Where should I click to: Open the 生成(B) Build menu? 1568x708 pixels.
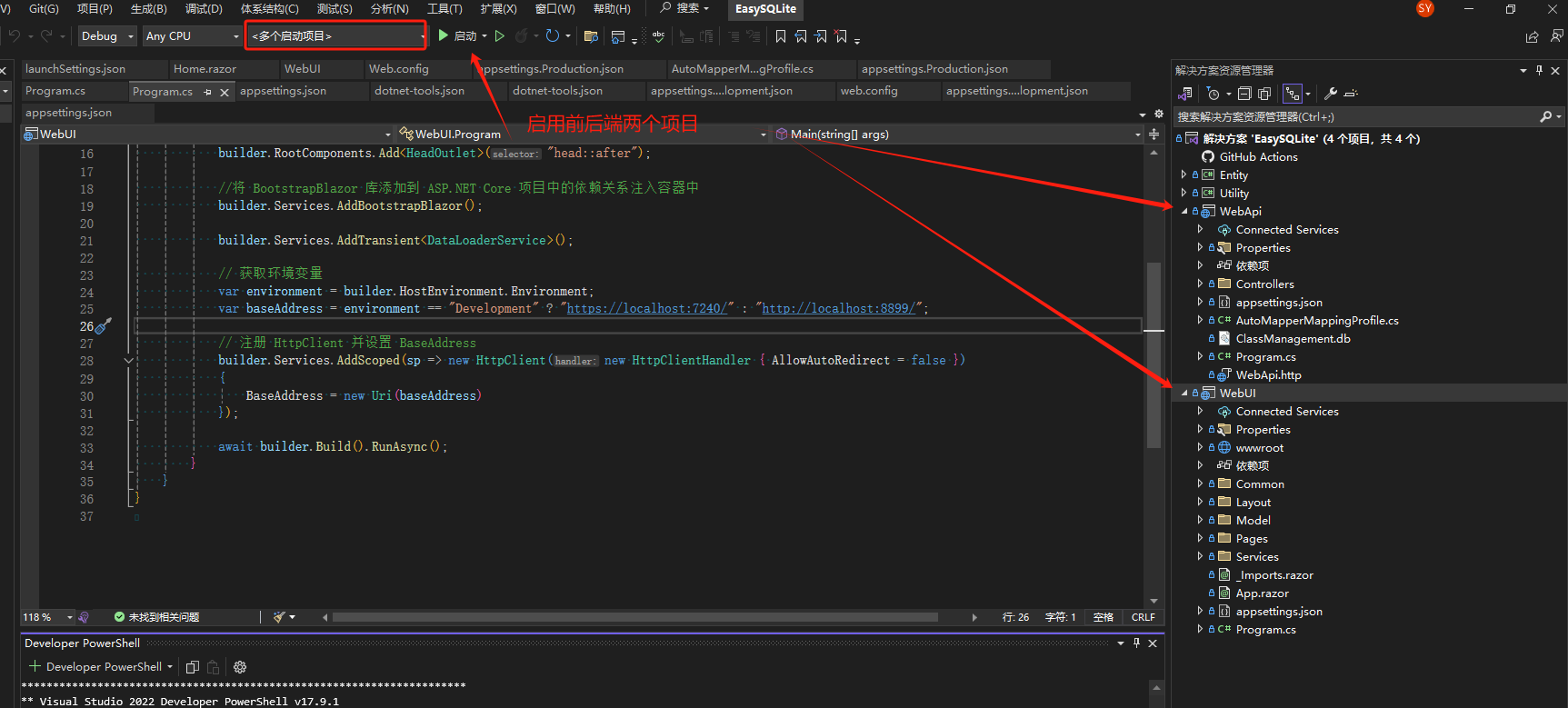tap(148, 9)
